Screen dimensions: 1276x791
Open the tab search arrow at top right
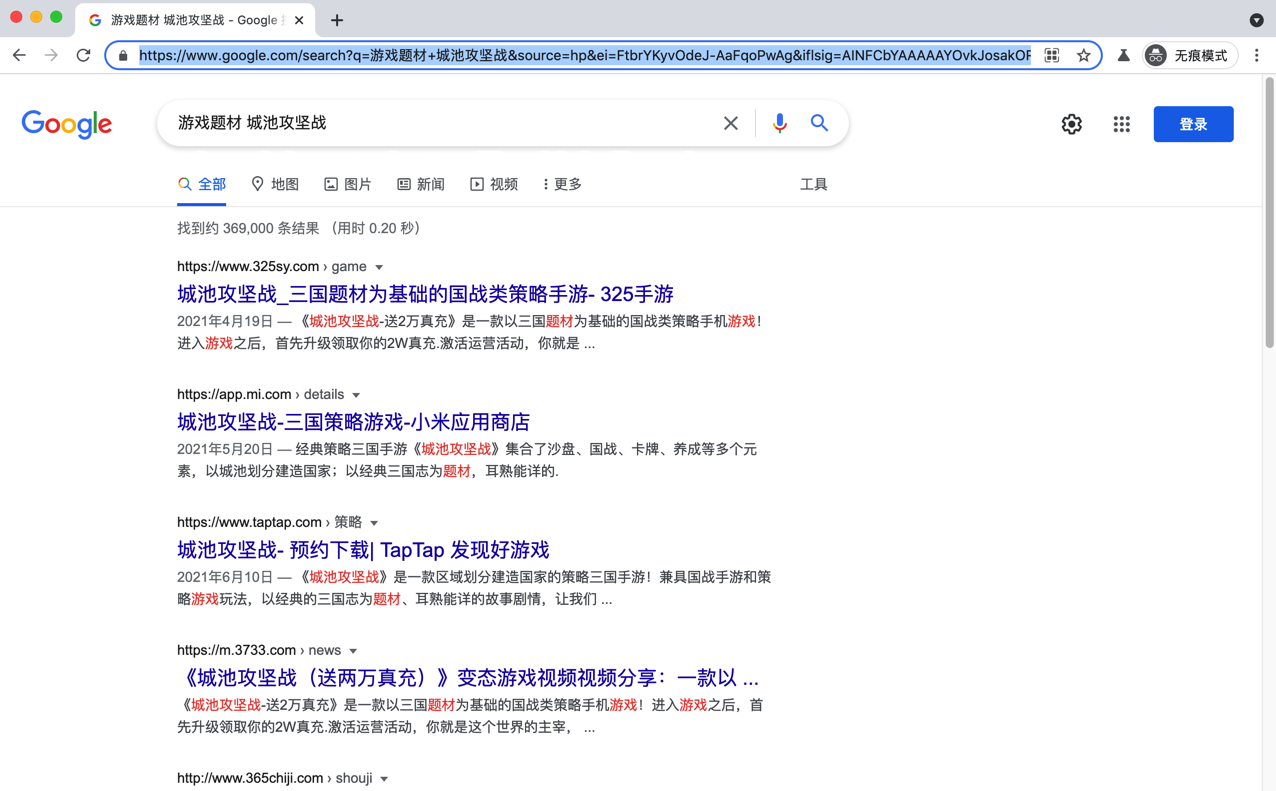[1256, 20]
